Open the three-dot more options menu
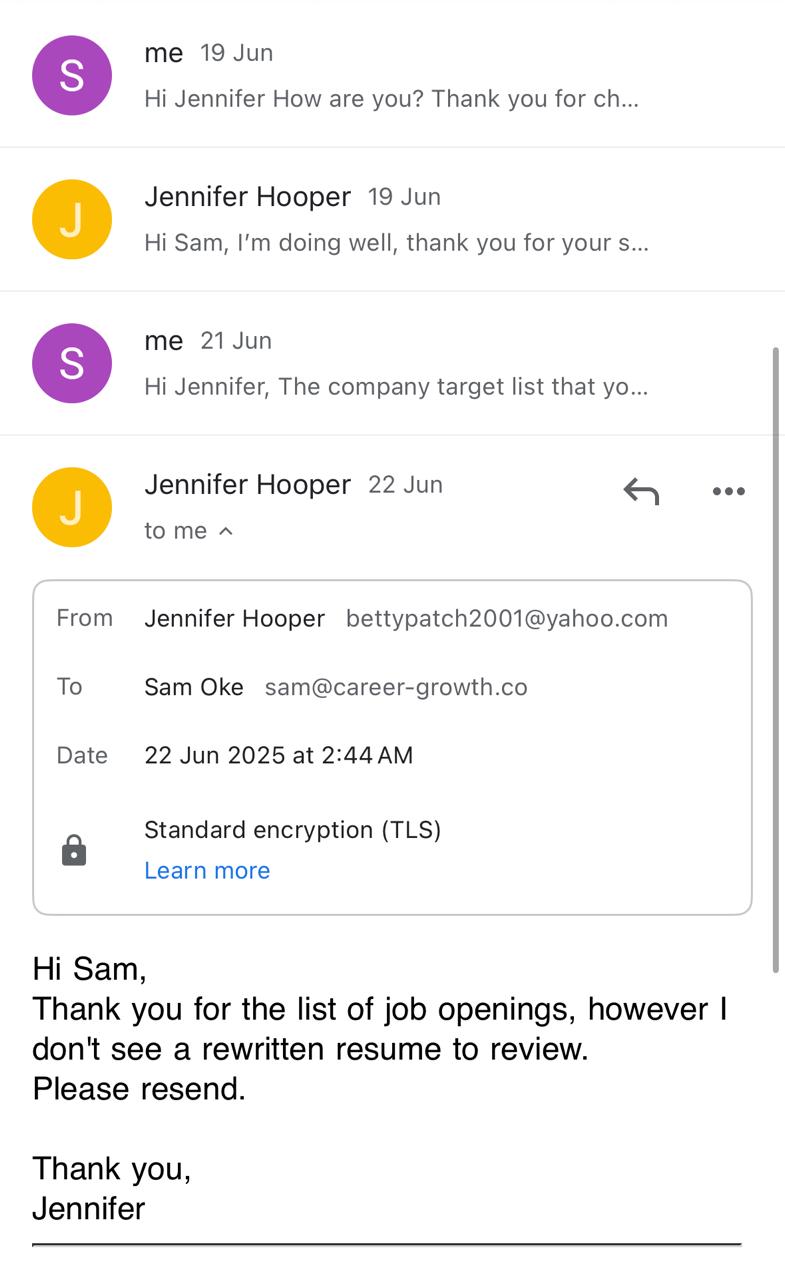 pyautogui.click(x=728, y=491)
